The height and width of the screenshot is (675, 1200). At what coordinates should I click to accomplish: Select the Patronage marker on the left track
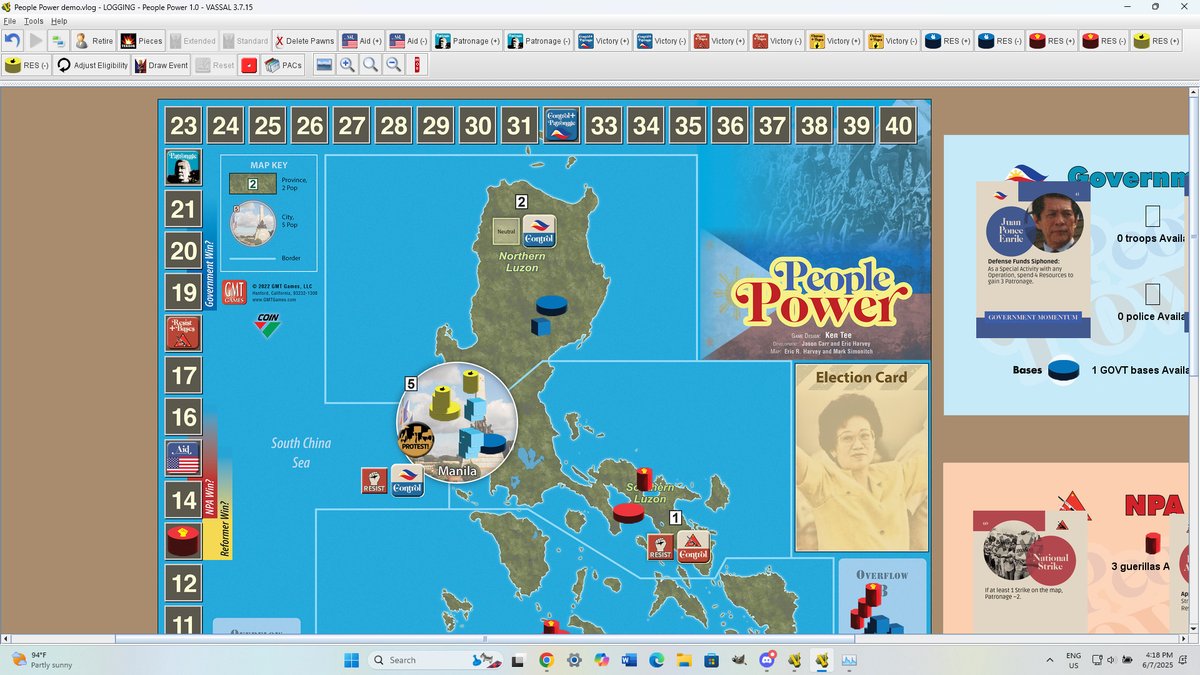[183, 167]
